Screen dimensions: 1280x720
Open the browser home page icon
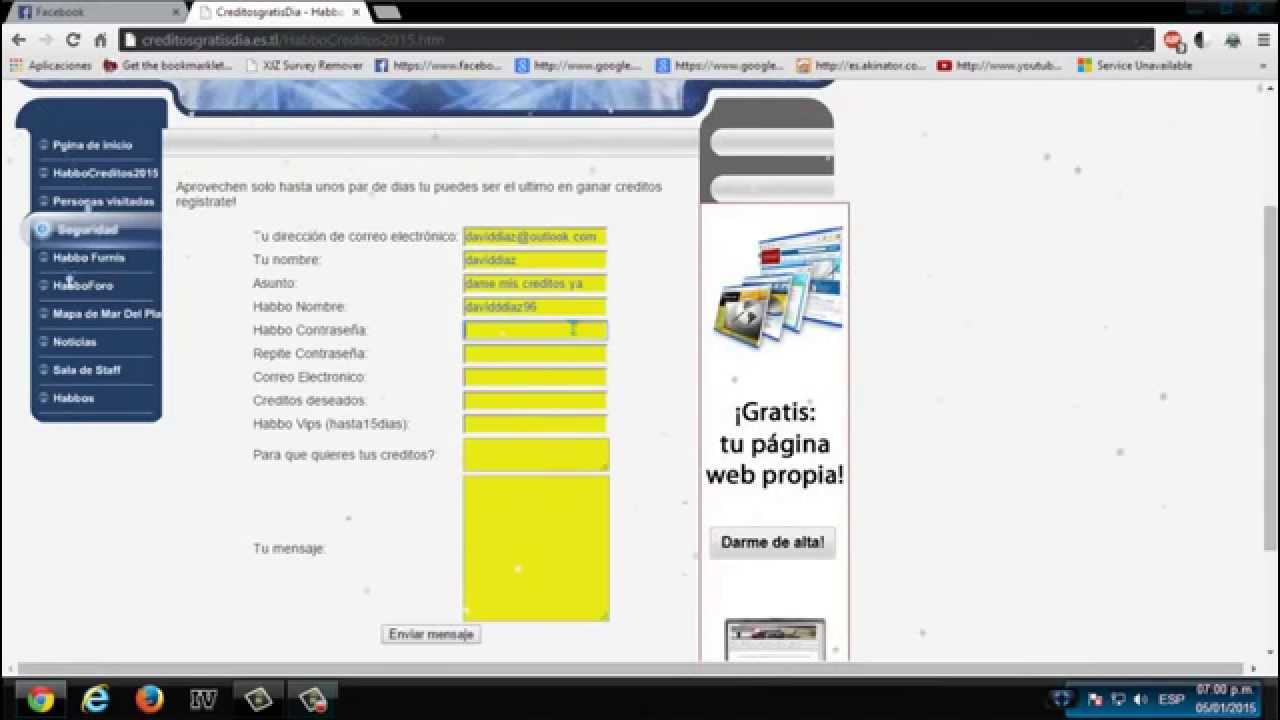[100, 40]
